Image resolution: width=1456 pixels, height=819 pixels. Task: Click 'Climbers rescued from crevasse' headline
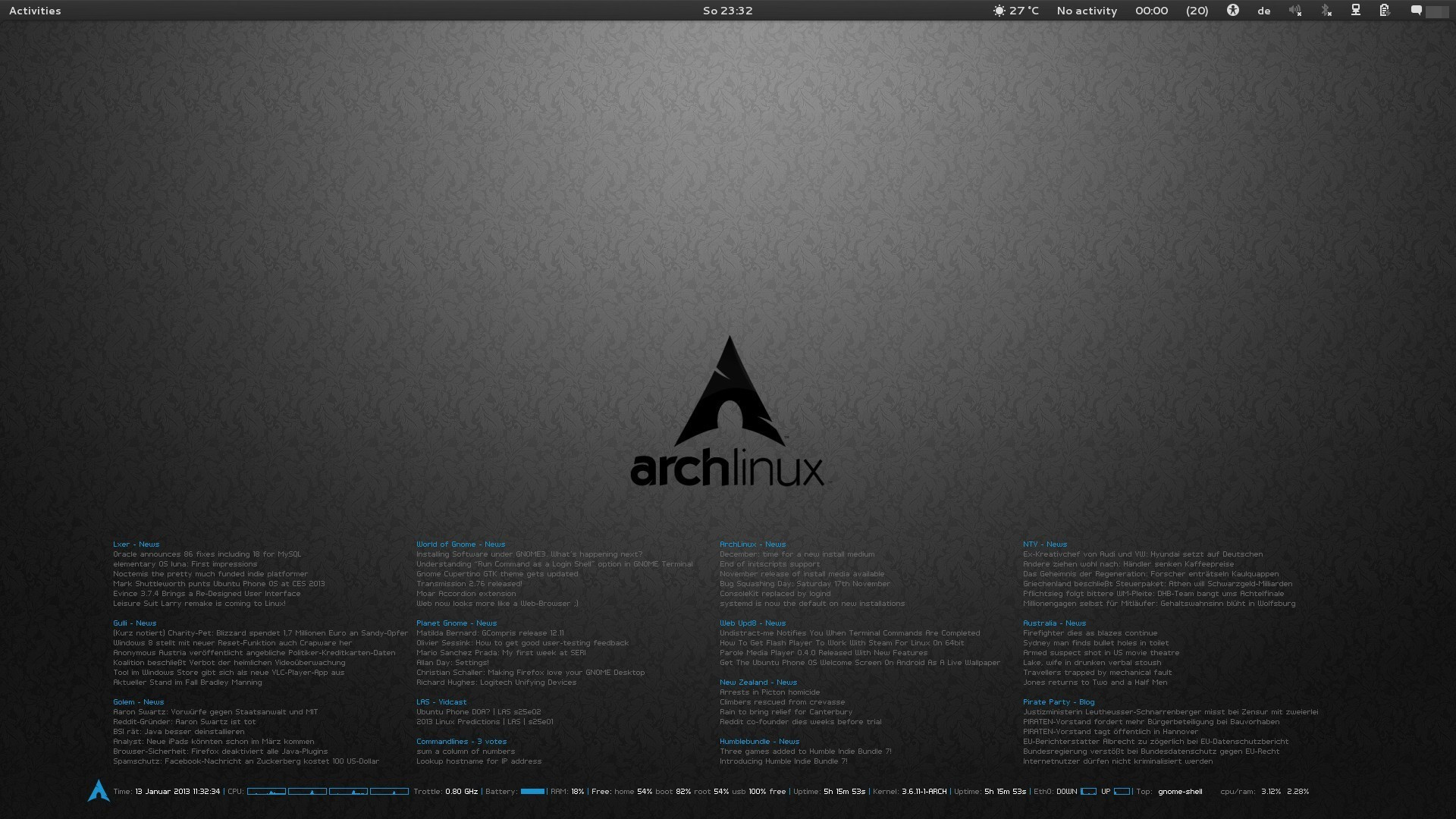click(x=782, y=701)
